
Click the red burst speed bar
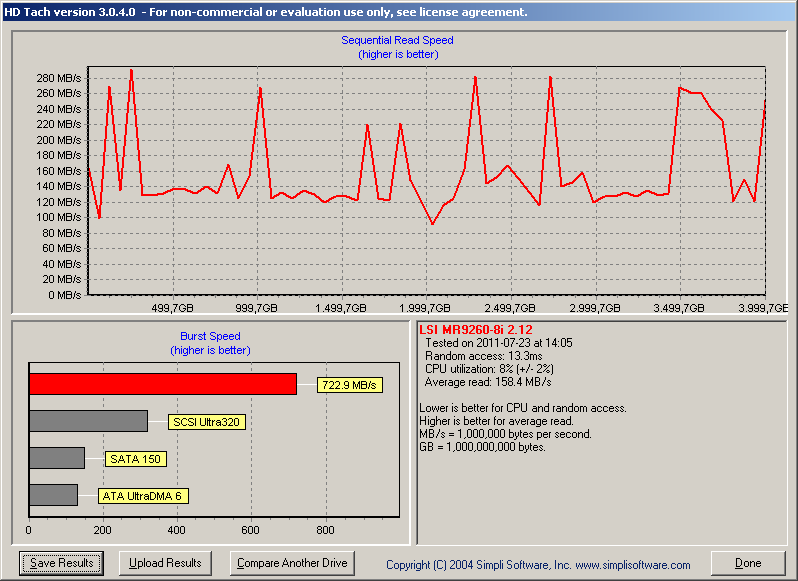point(163,384)
